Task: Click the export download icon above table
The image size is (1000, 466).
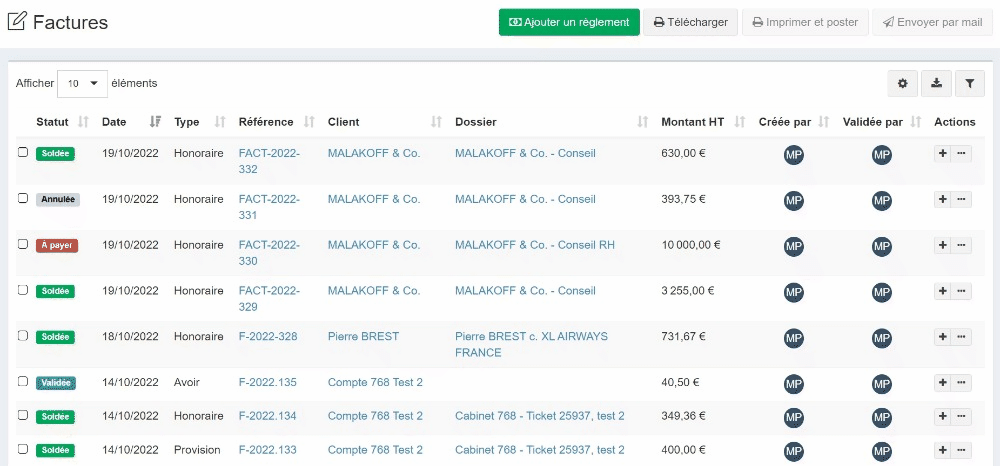Action: (x=936, y=84)
